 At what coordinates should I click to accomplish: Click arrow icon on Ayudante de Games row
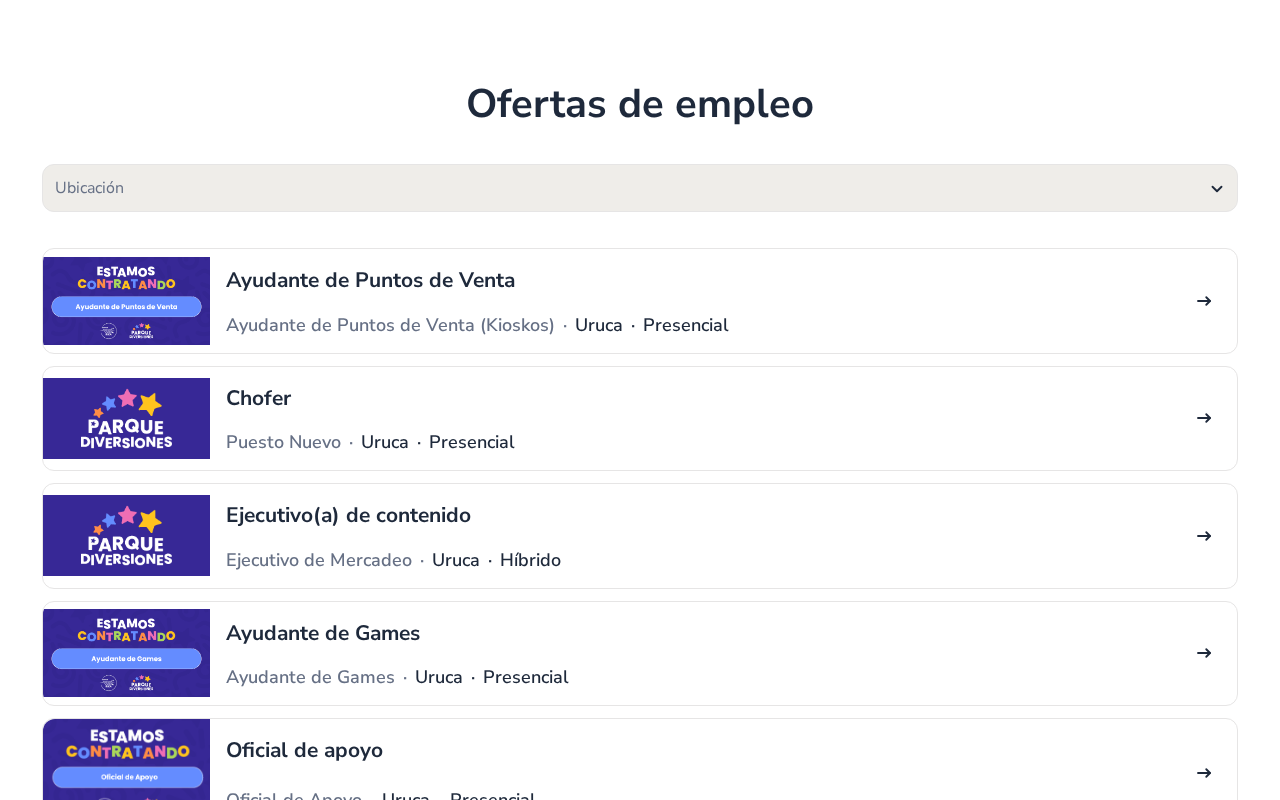pyautogui.click(x=1204, y=653)
